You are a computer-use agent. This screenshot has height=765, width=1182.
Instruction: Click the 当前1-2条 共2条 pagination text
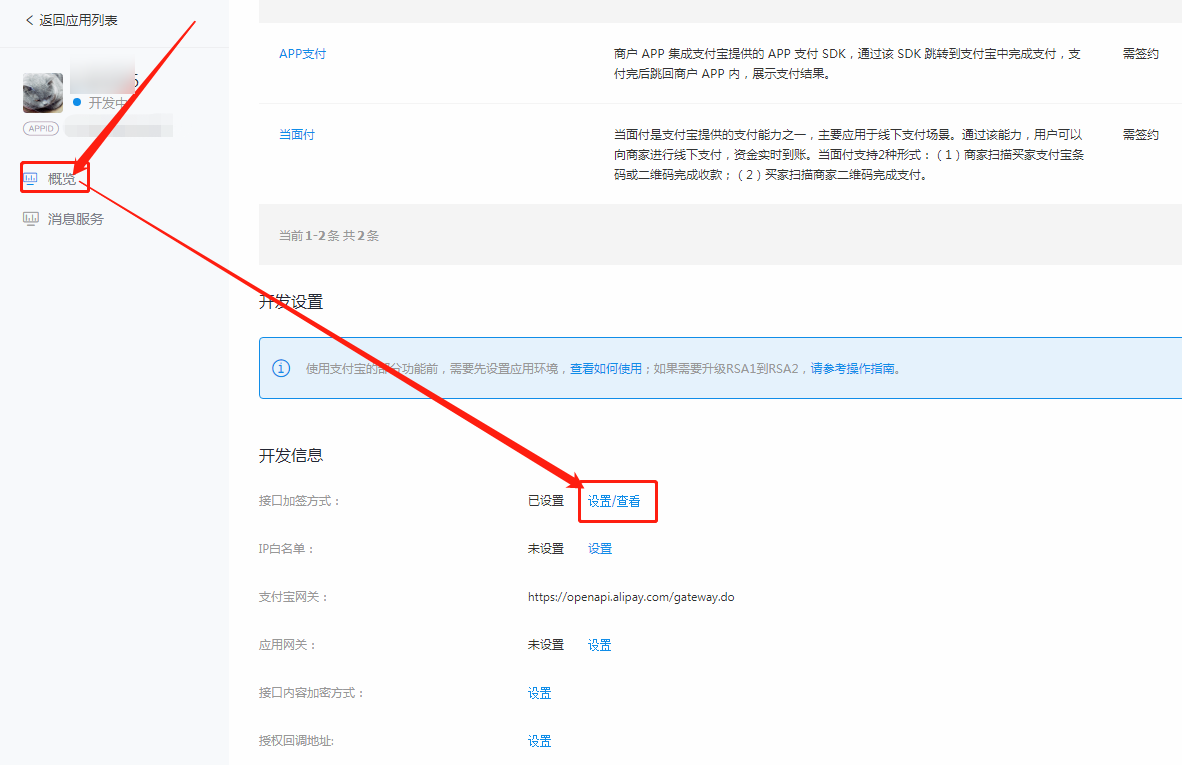click(329, 236)
